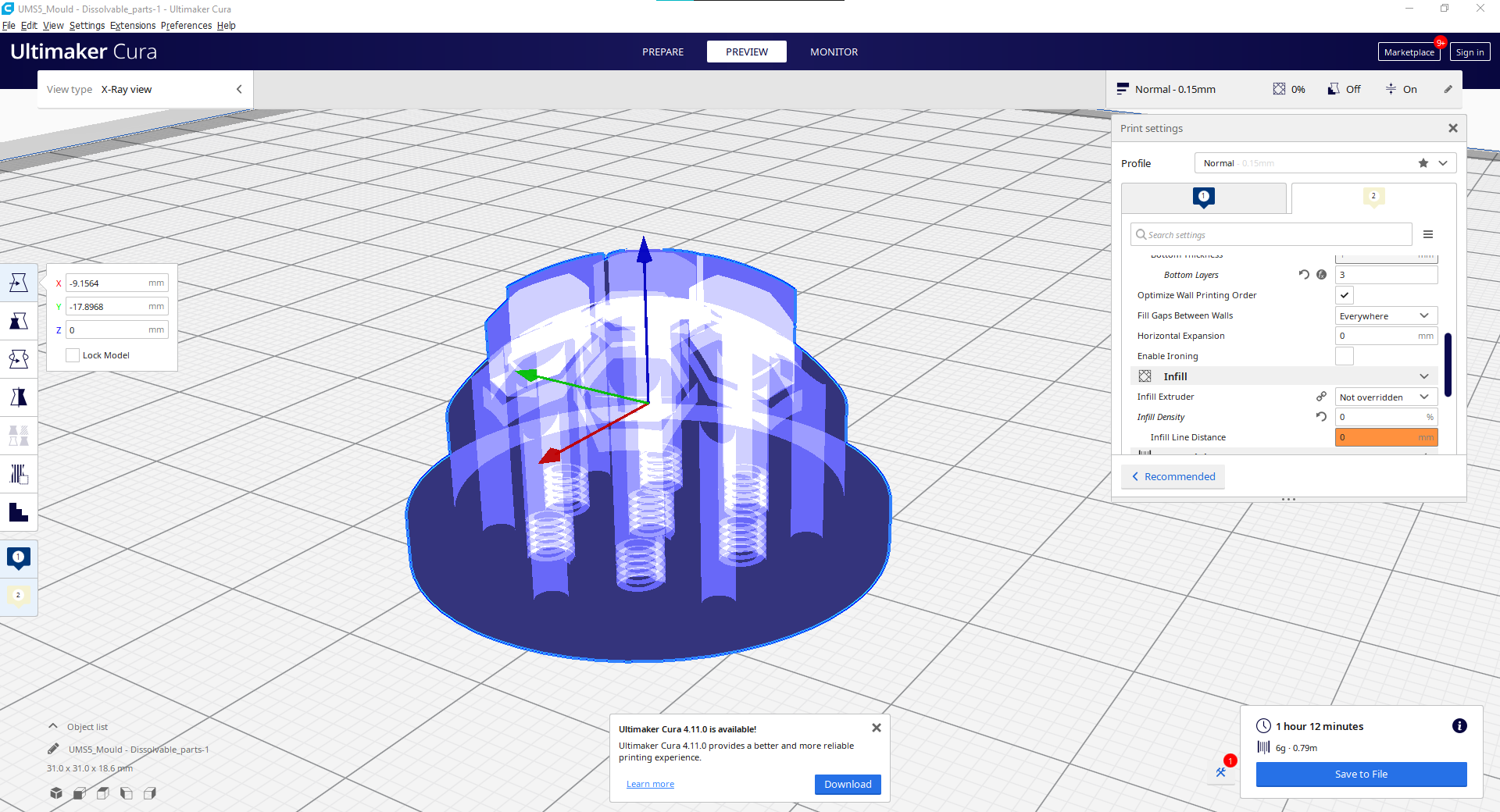Open the Per Model Settings tool
The height and width of the screenshot is (812, 1500).
click(x=19, y=436)
